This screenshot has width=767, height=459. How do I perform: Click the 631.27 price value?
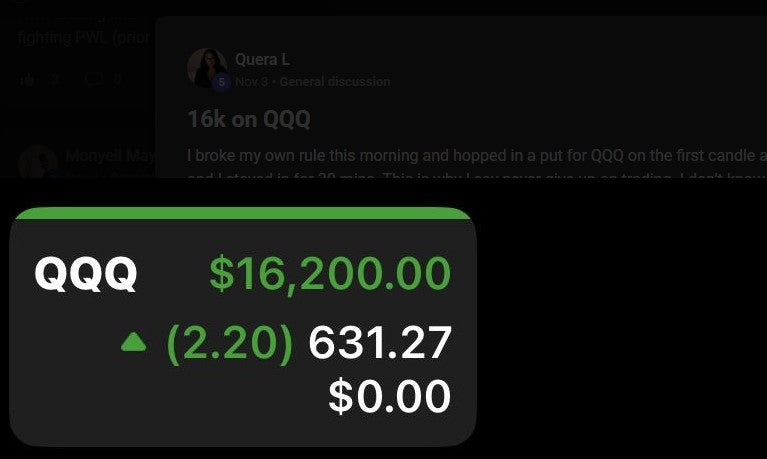tap(380, 343)
